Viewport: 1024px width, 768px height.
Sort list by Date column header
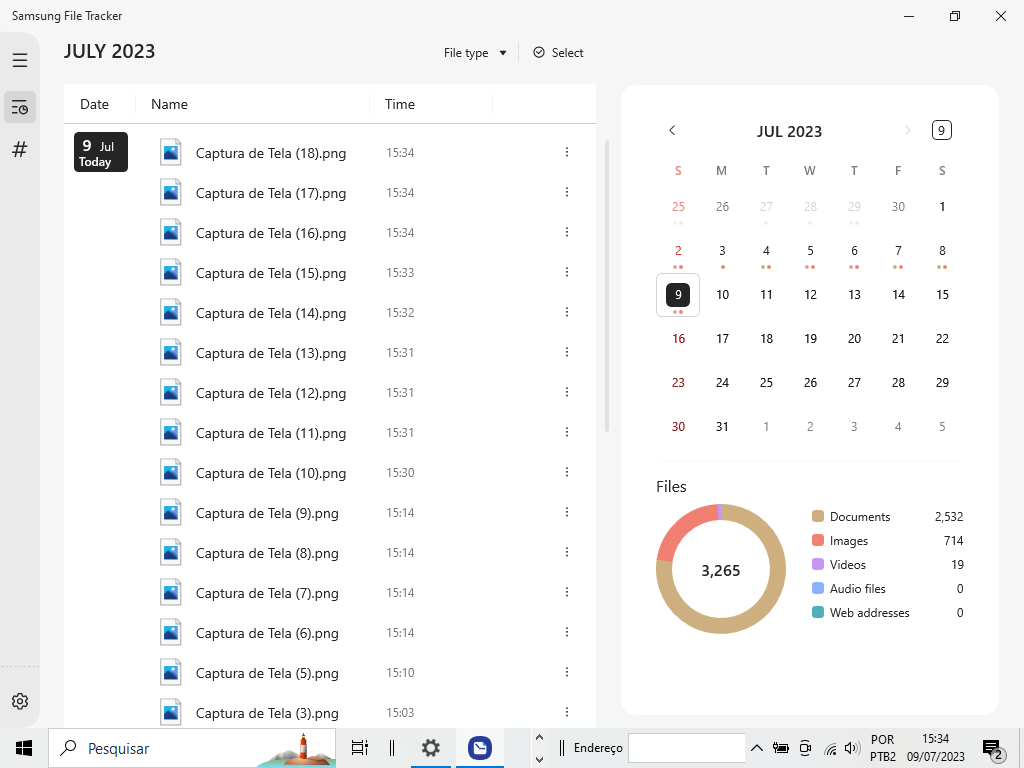tap(95, 104)
